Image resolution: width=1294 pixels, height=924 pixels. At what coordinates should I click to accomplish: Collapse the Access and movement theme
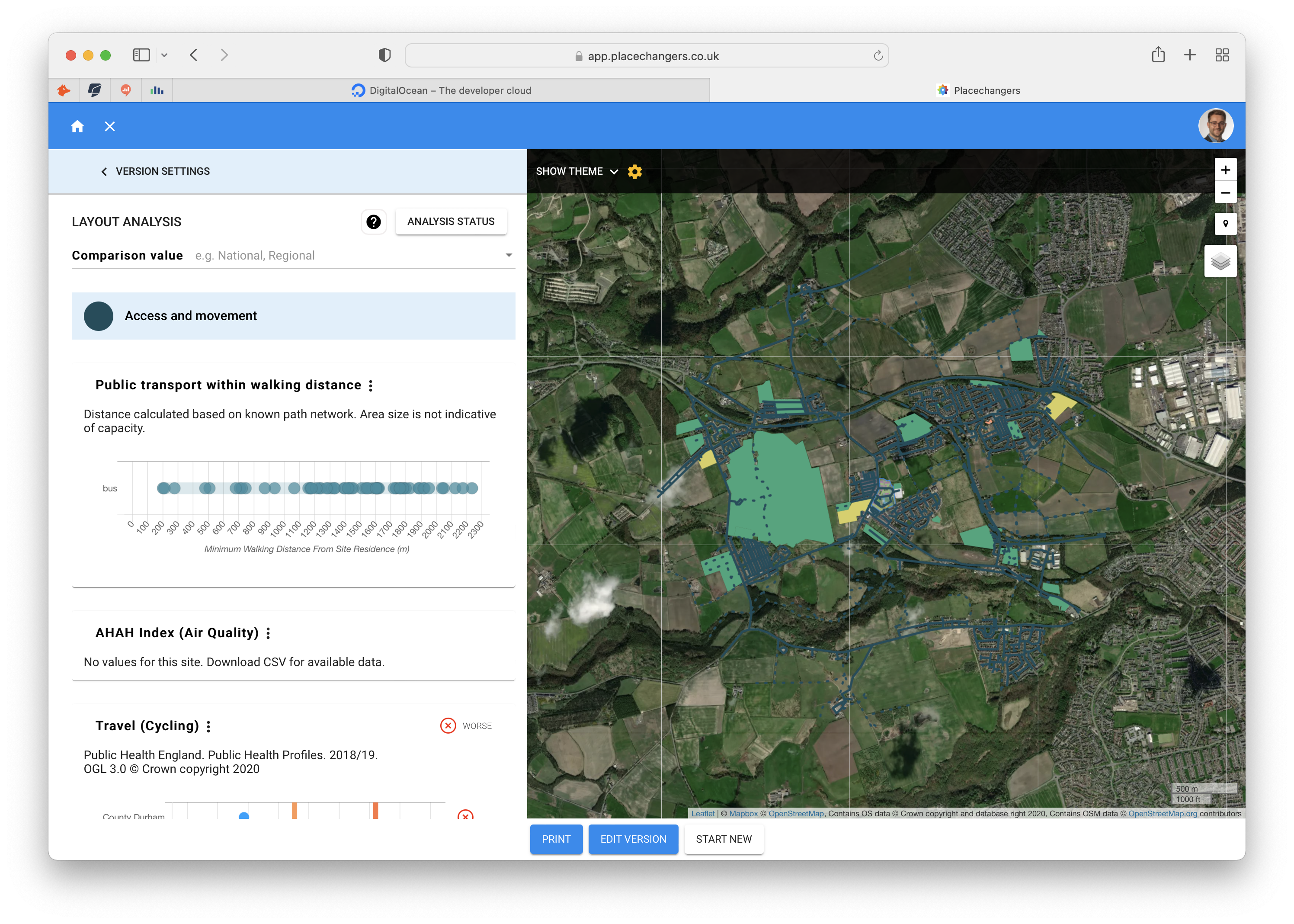(293, 316)
